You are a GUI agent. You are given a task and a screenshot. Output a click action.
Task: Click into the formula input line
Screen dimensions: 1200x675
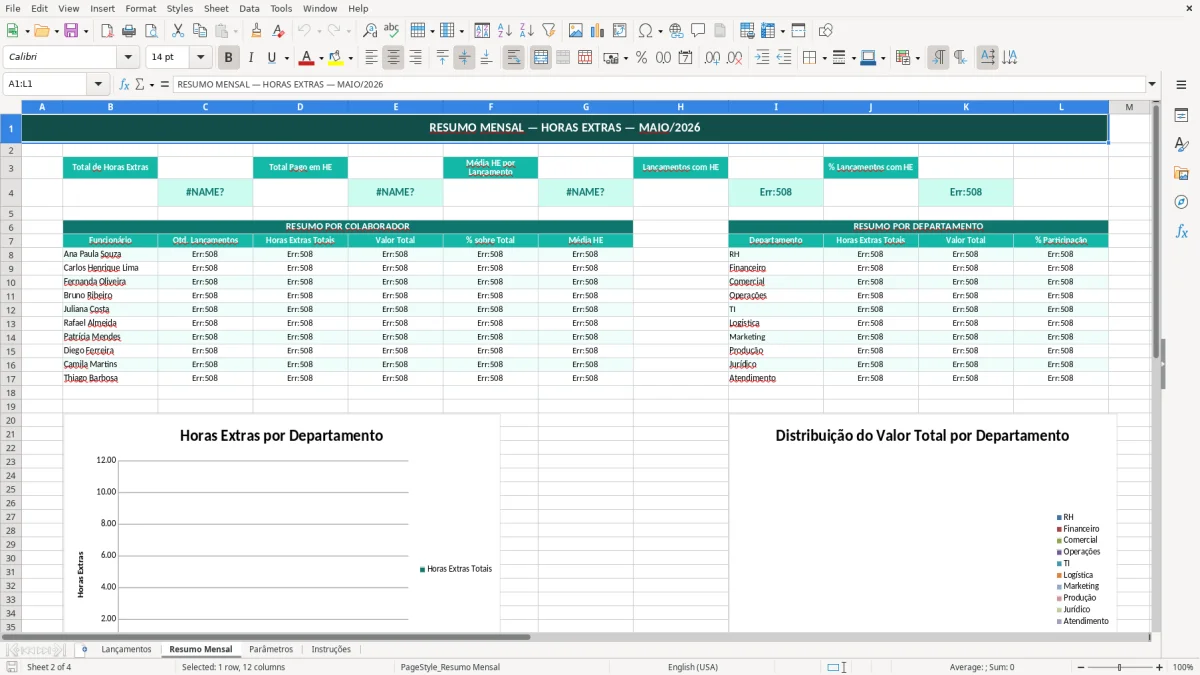[x=659, y=85]
